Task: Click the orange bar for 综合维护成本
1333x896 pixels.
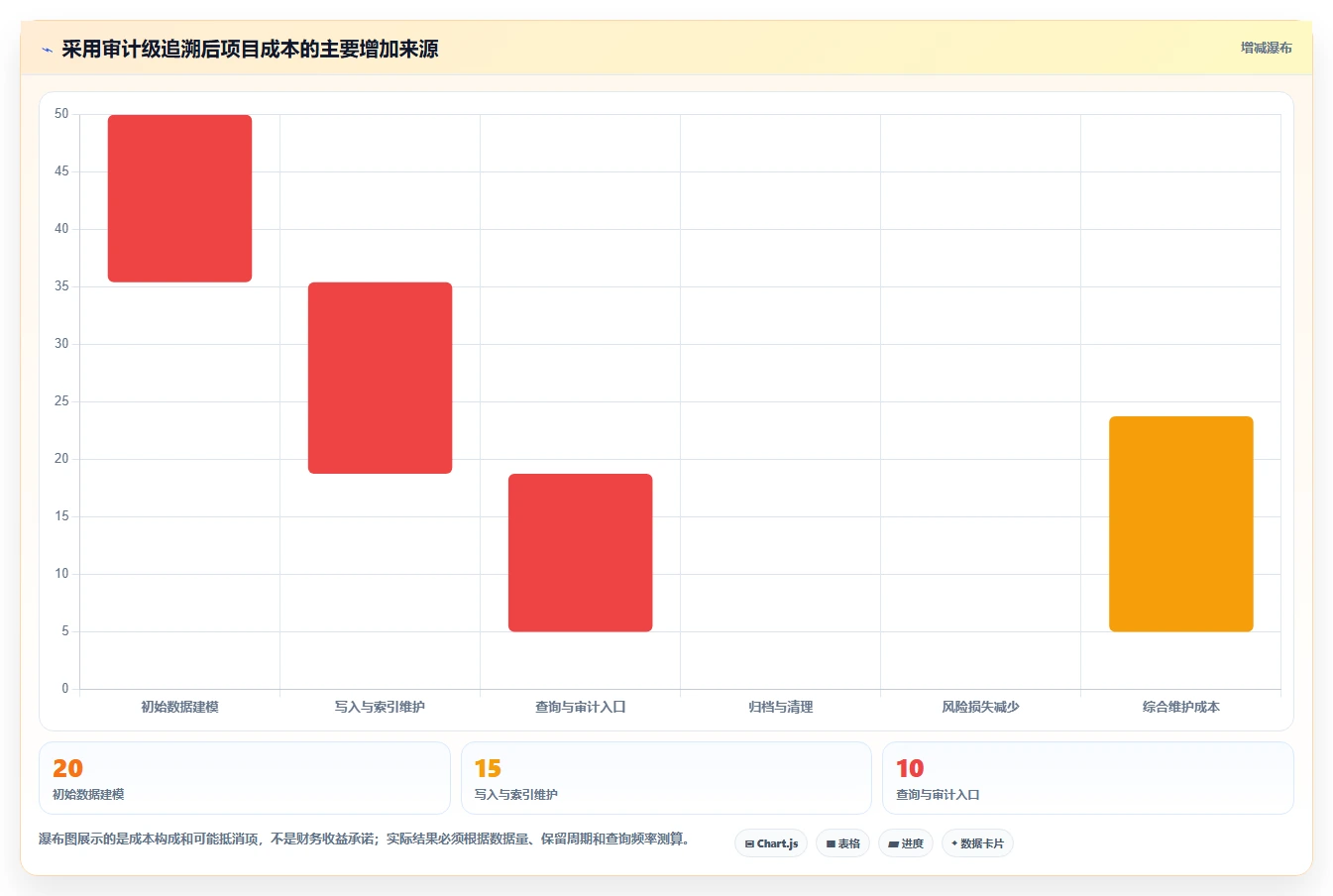Action: 1180,523
